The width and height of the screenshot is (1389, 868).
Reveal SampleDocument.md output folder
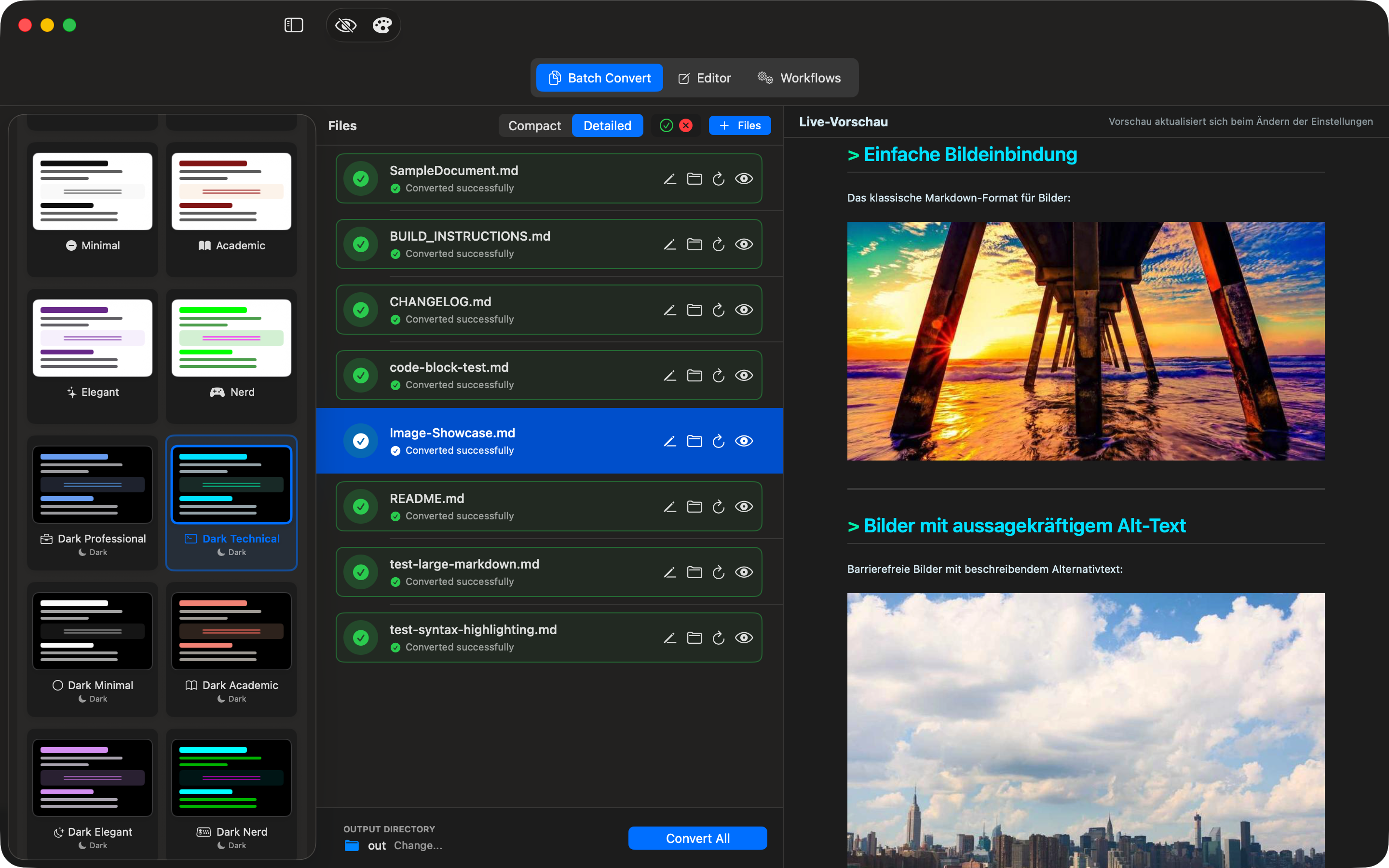point(694,178)
